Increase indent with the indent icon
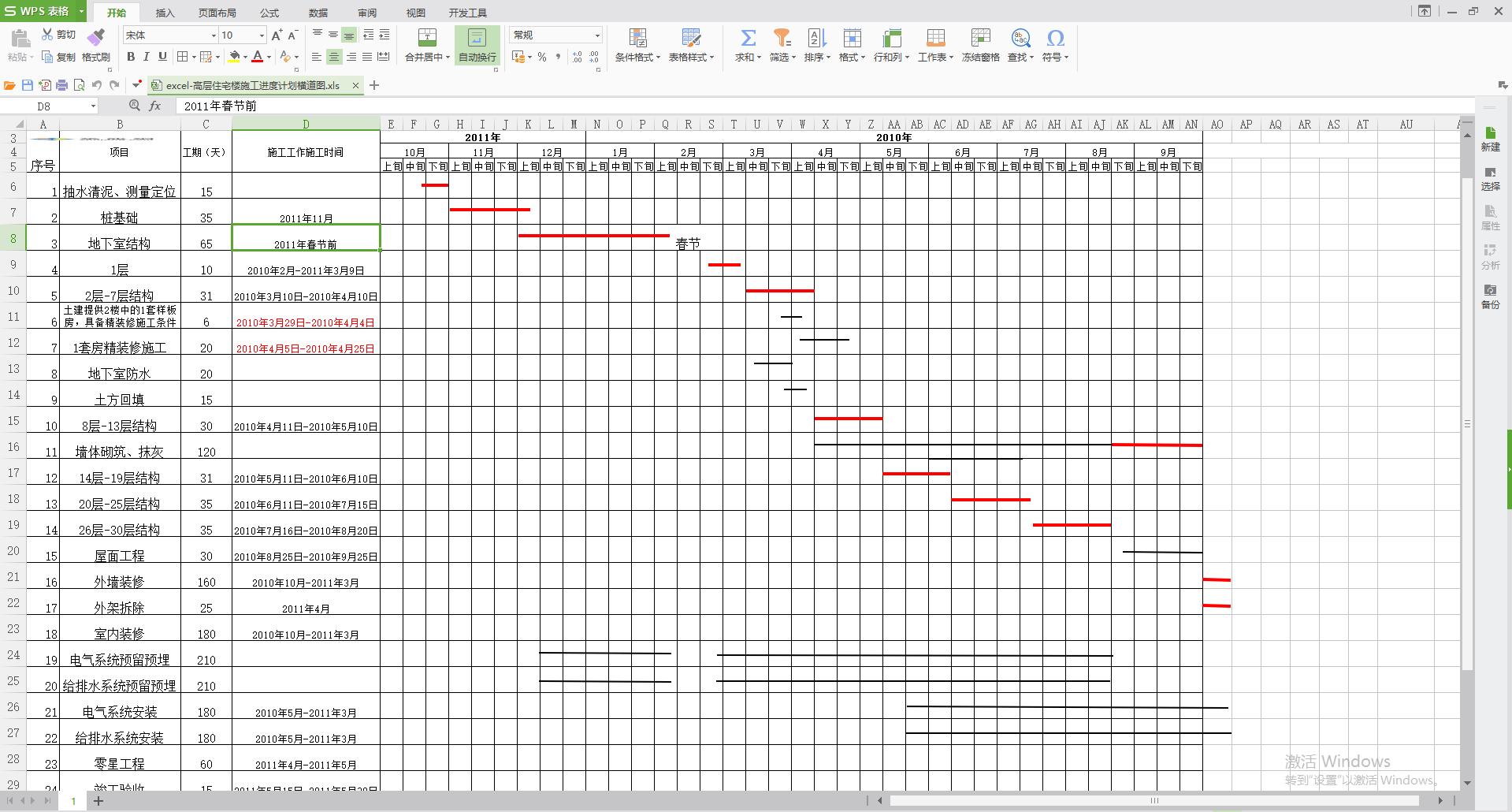The width and height of the screenshot is (1512, 812). (x=385, y=35)
